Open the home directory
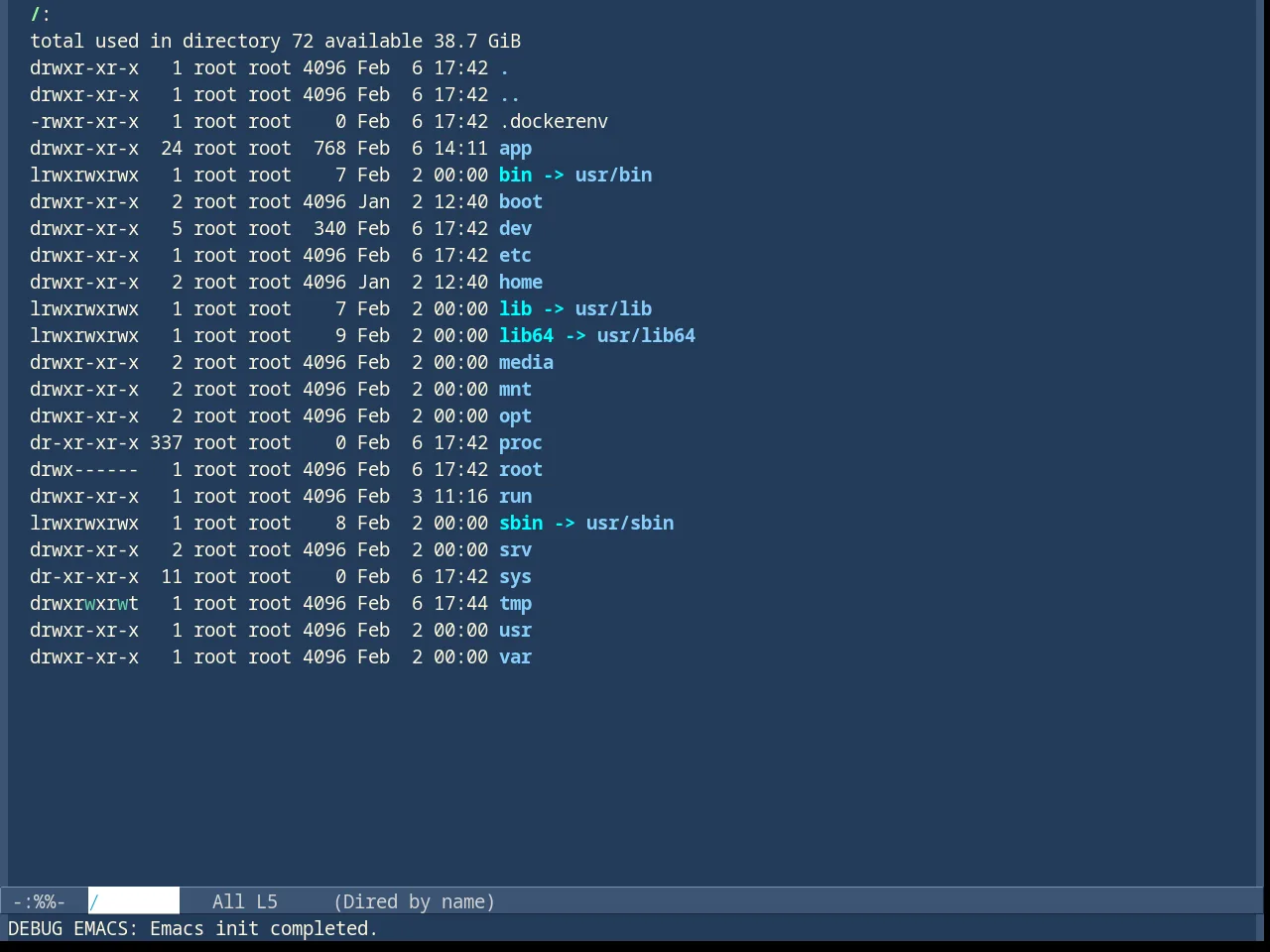Image resolution: width=1270 pixels, height=952 pixels. [x=521, y=282]
